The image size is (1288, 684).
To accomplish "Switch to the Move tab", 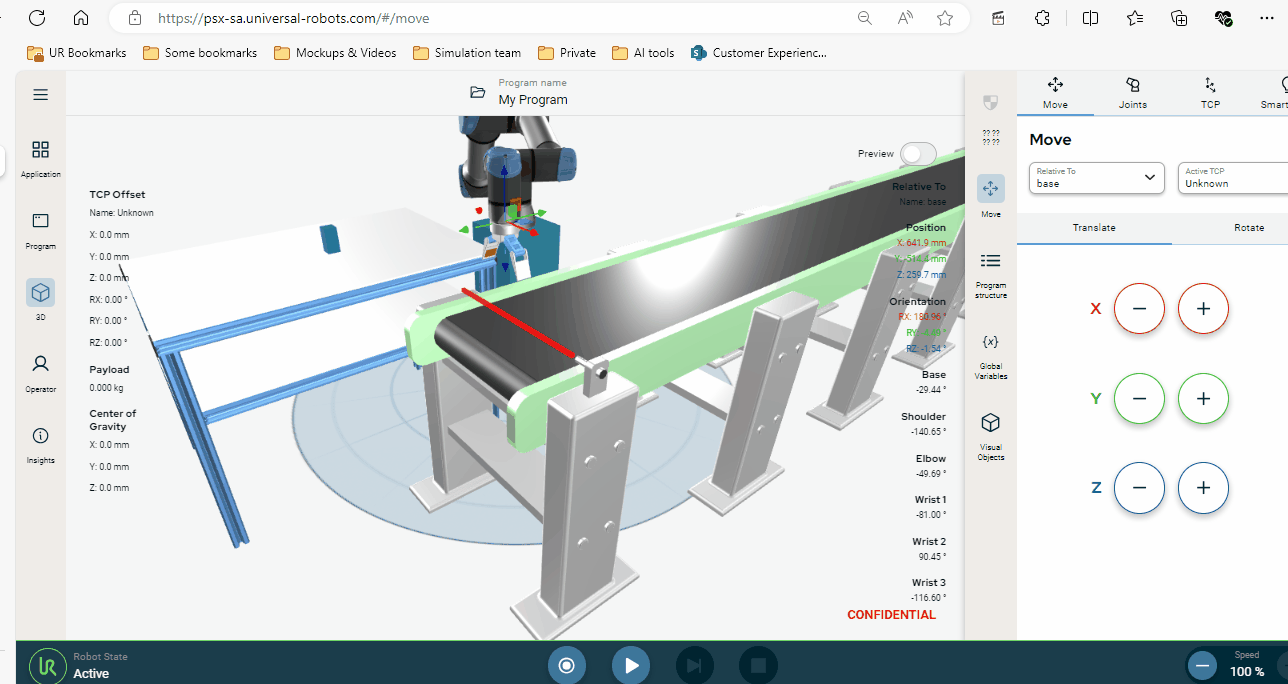I will [1055, 93].
